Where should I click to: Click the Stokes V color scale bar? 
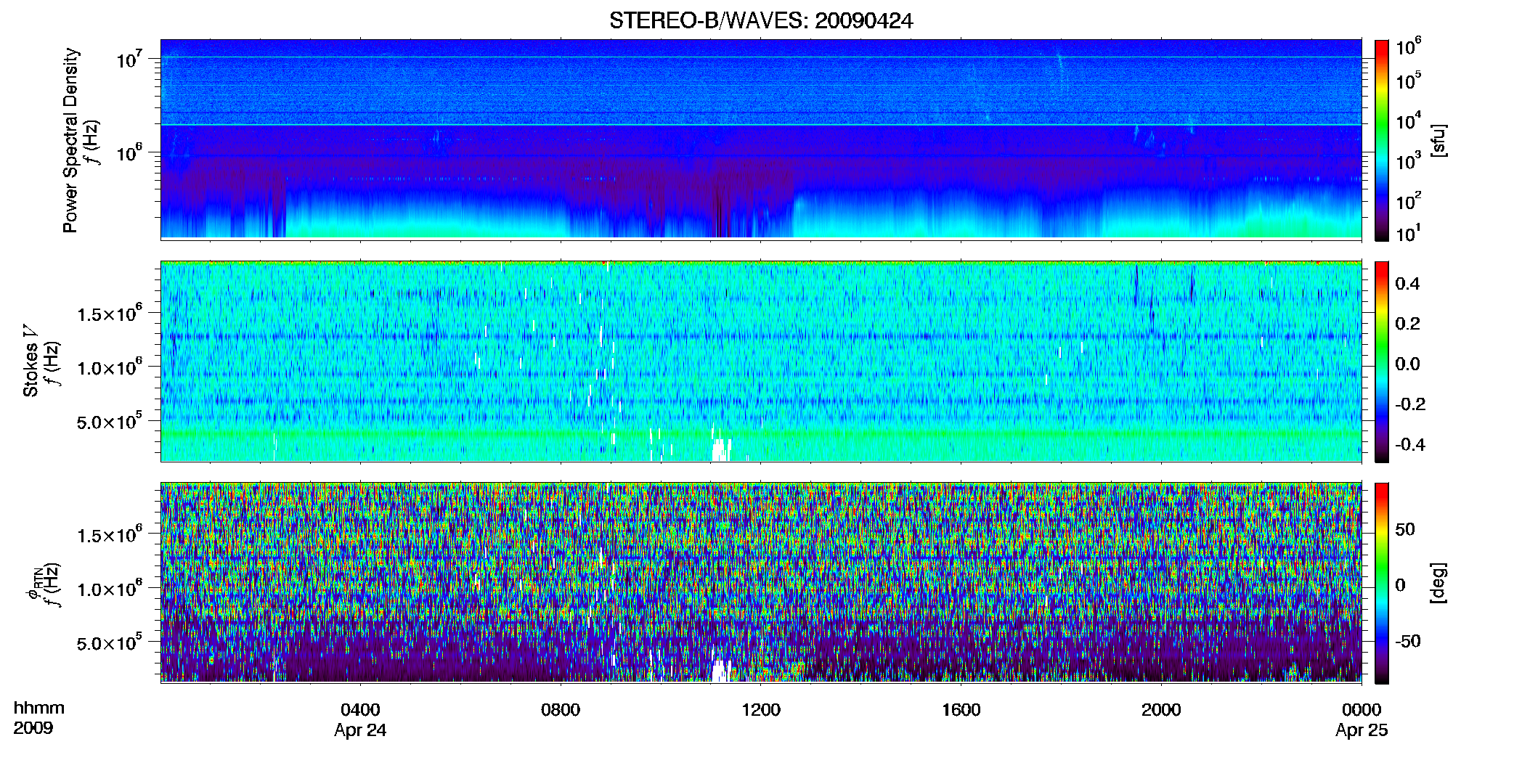click(1382, 362)
